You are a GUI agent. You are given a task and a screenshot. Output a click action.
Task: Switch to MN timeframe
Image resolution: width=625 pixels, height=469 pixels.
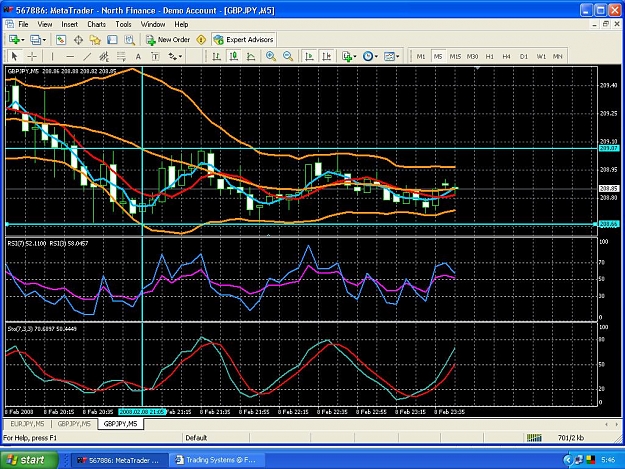point(558,57)
